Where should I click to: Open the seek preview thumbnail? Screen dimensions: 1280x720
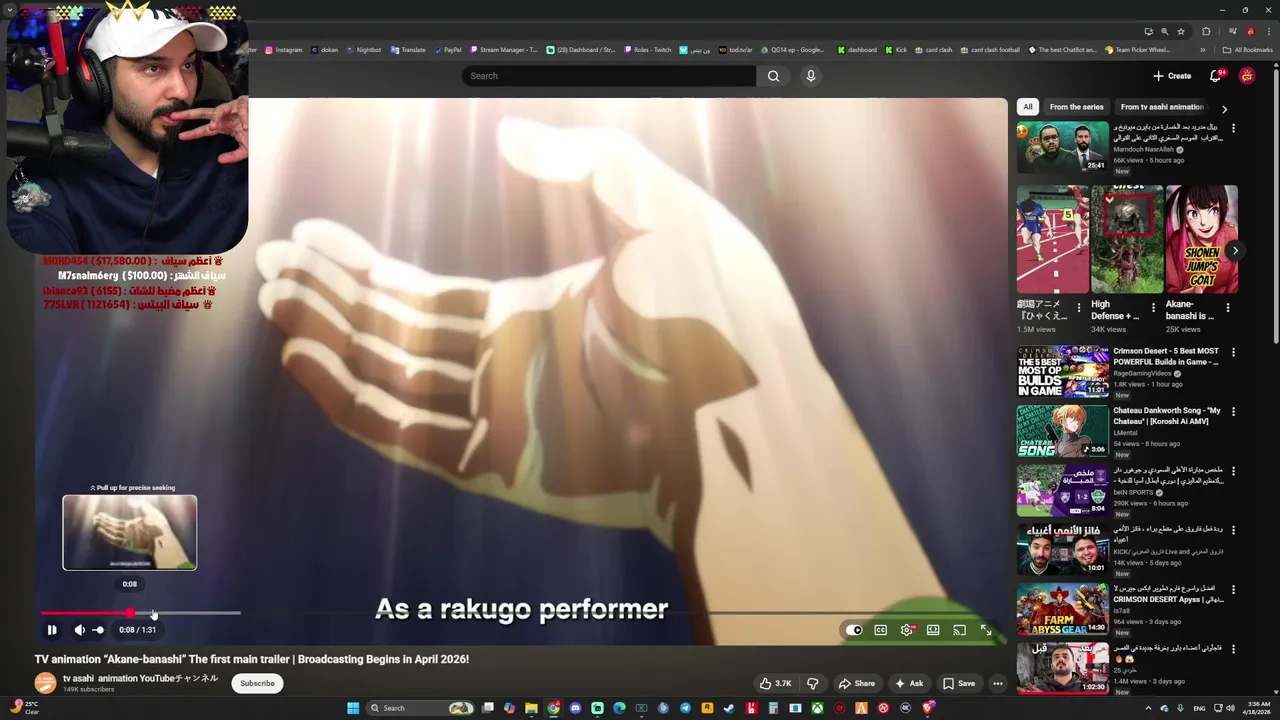click(130, 533)
